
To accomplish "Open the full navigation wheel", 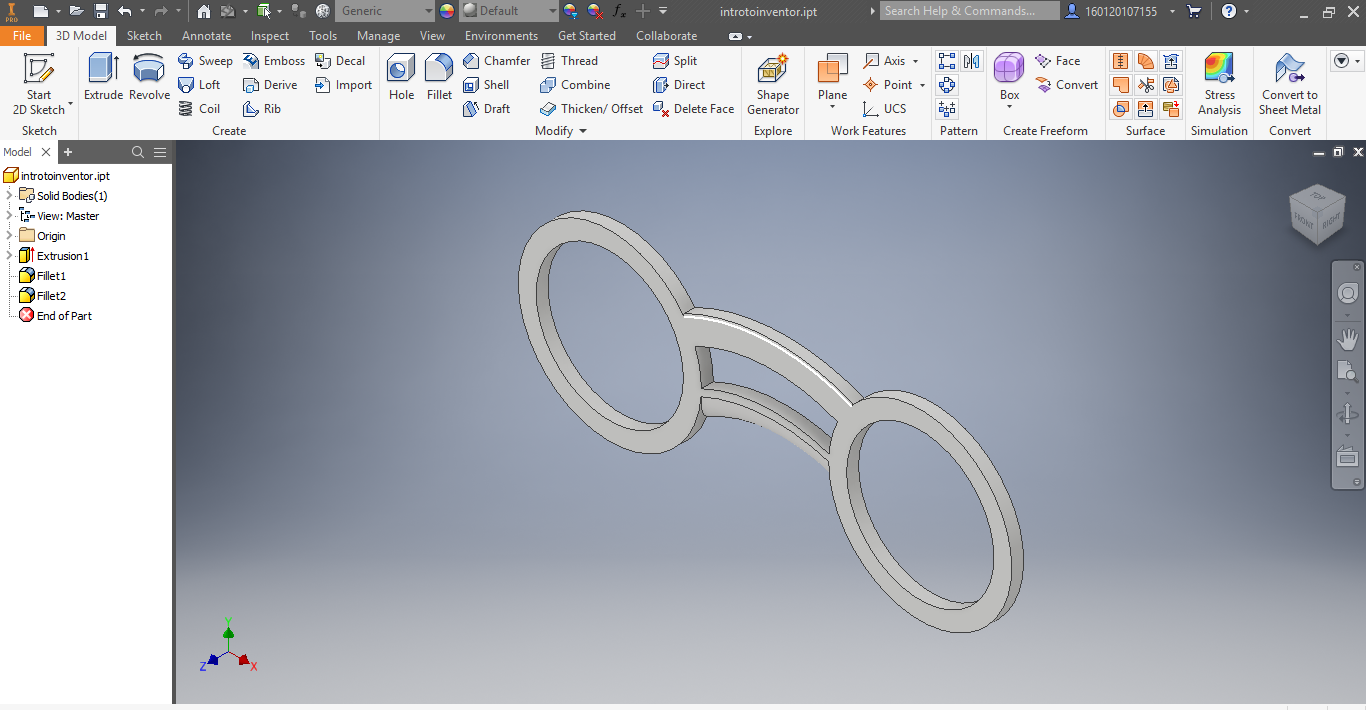I will (x=1348, y=293).
